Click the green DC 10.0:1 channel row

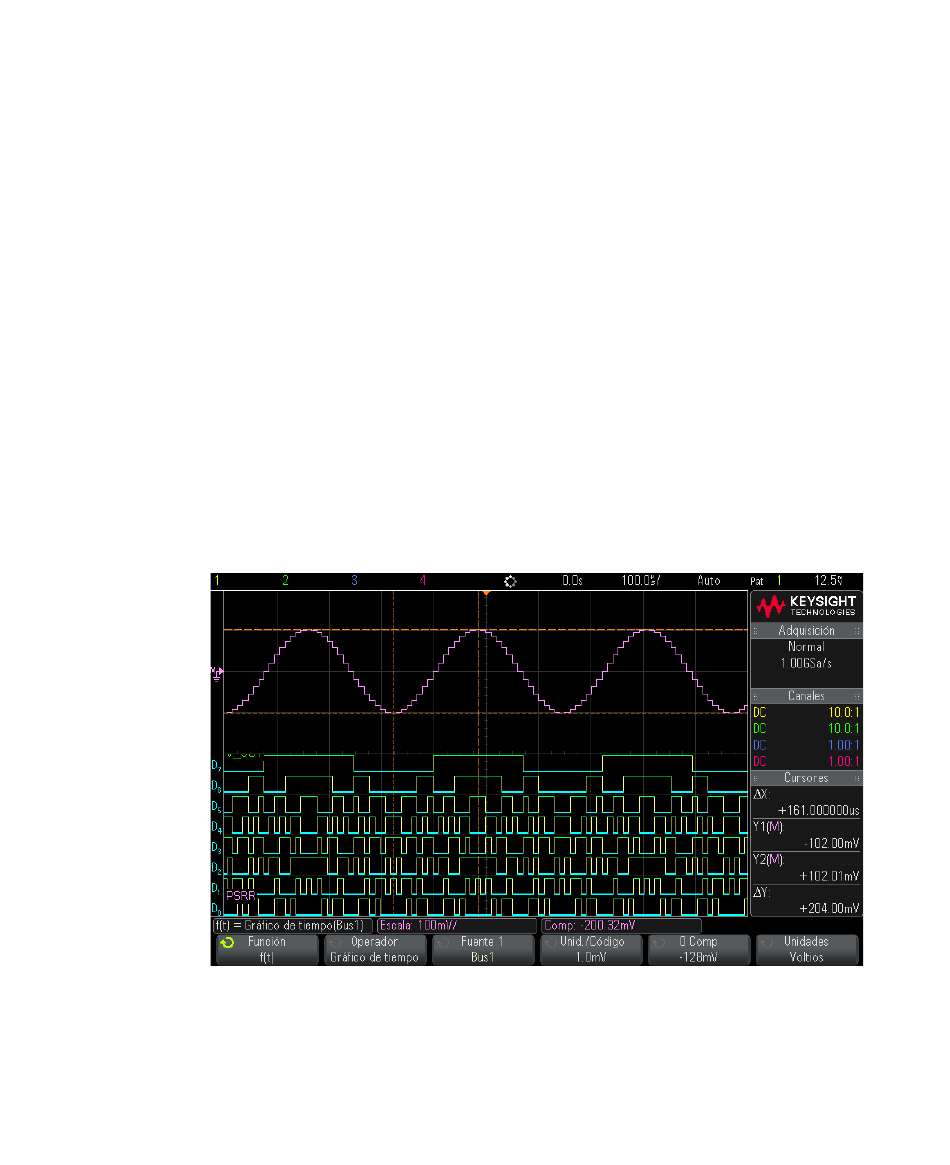click(x=807, y=728)
